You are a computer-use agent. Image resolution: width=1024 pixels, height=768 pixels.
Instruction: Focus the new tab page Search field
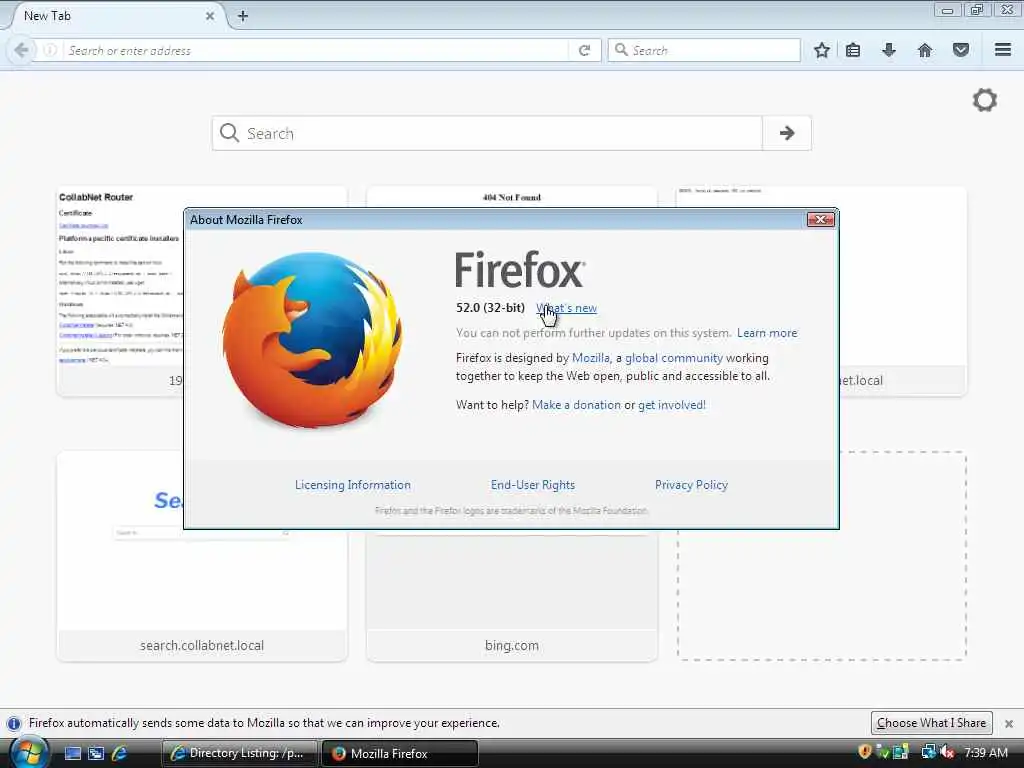click(x=487, y=133)
